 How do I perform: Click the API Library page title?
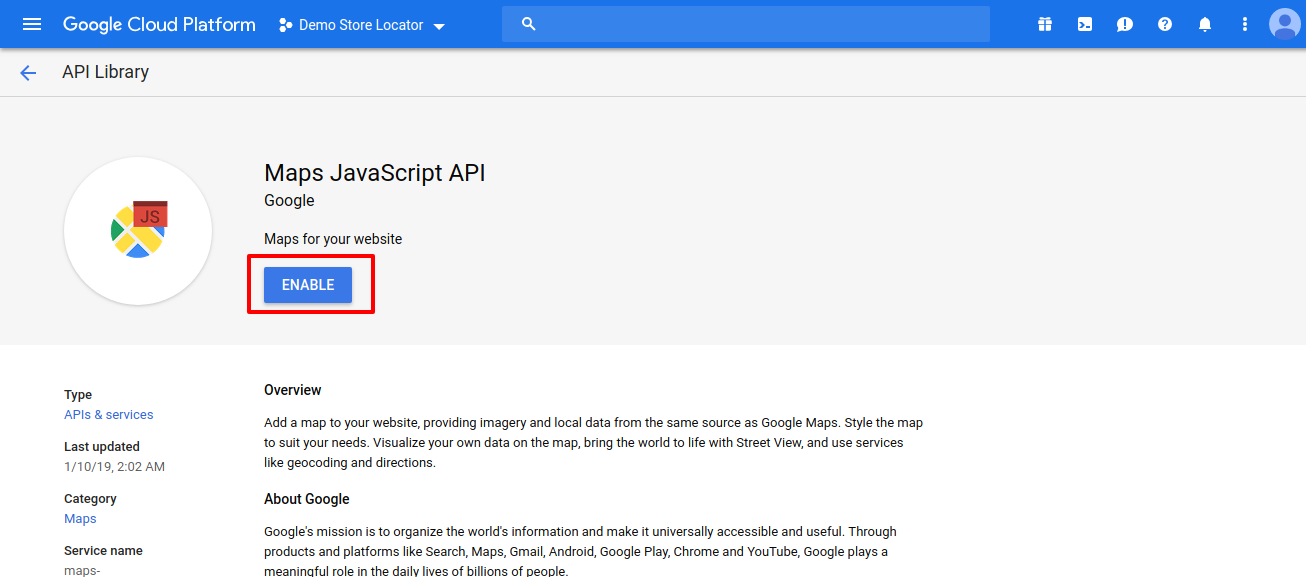(x=105, y=72)
